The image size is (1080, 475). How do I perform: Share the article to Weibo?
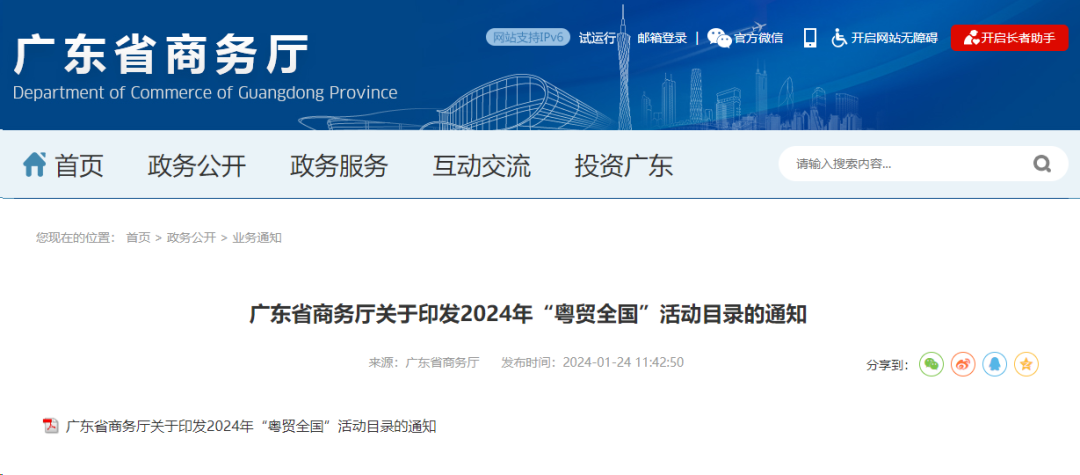point(962,365)
